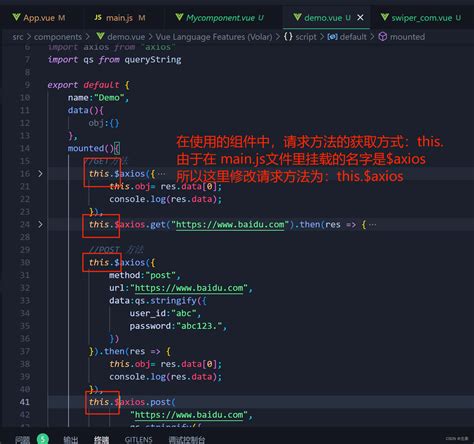The width and height of the screenshot is (474, 444).
Task: Click the this.$axios.post( call on line 41
Action: click(132, 402)
